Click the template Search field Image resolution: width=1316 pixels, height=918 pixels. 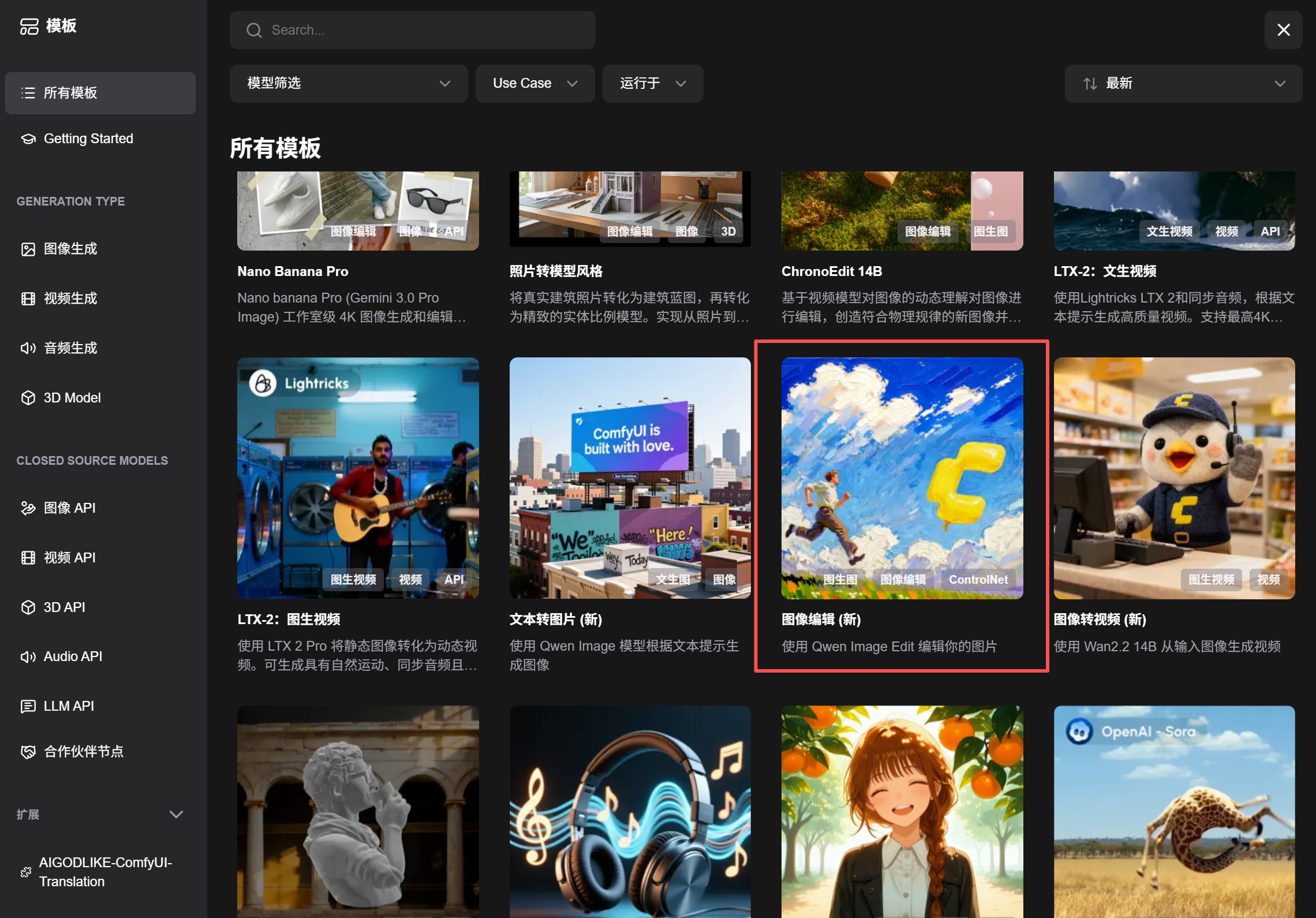point(412,30)
